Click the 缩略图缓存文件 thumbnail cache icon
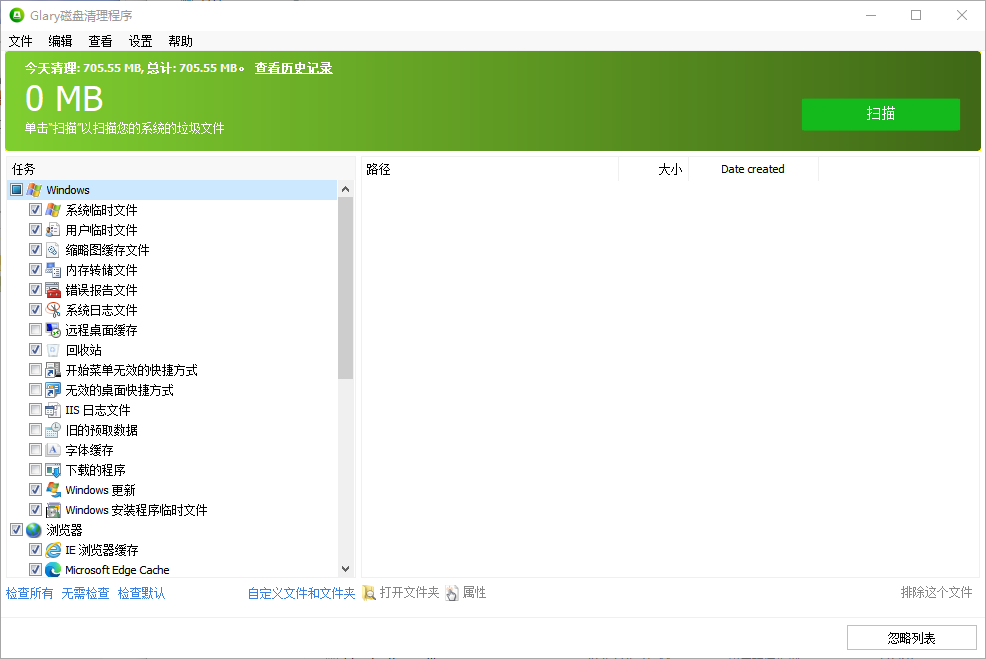The height and width of the screenshot is (659, 986). pos(52,249)
